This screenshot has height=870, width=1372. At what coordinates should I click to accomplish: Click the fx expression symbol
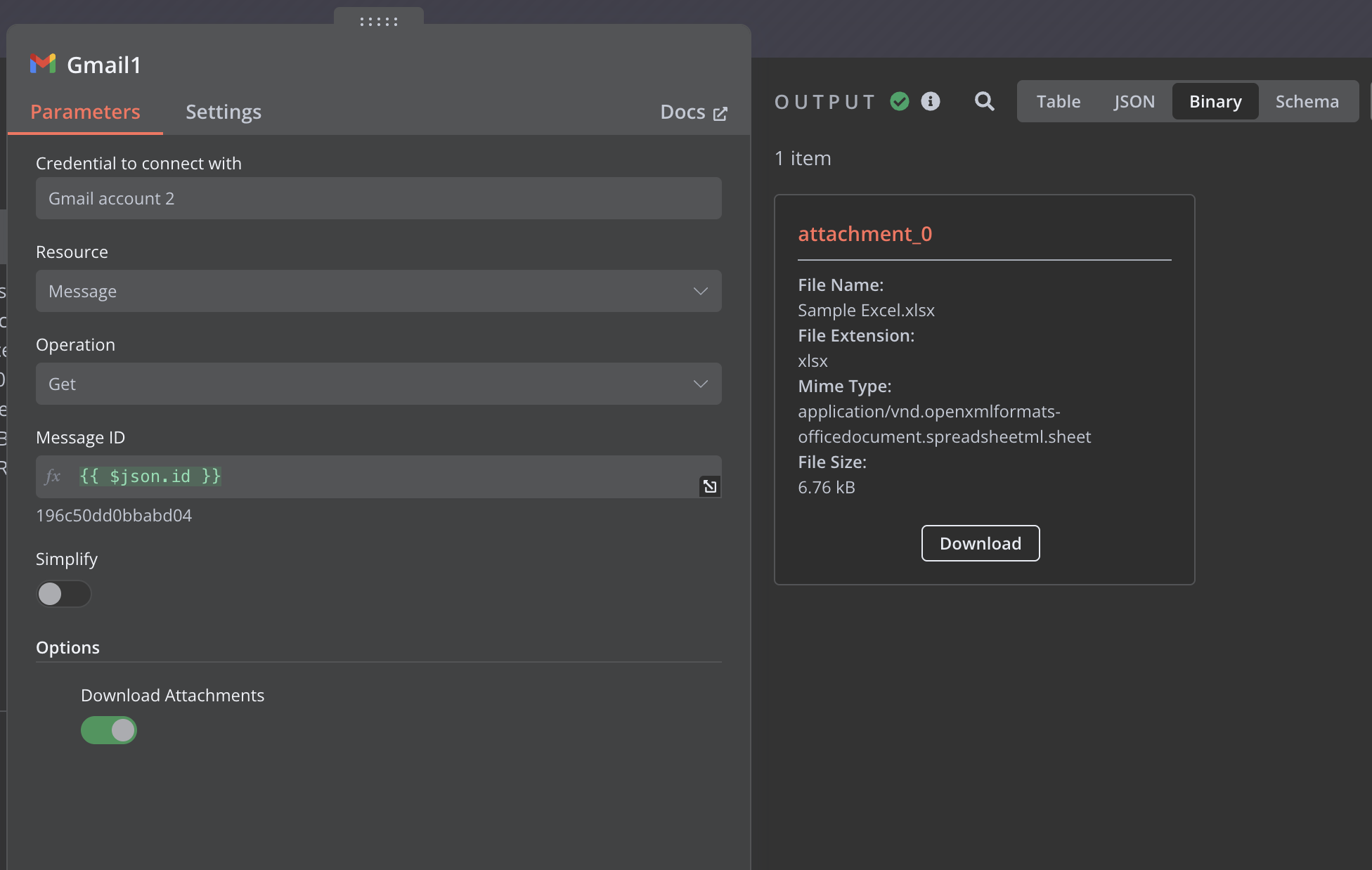[x=53, y=476]
